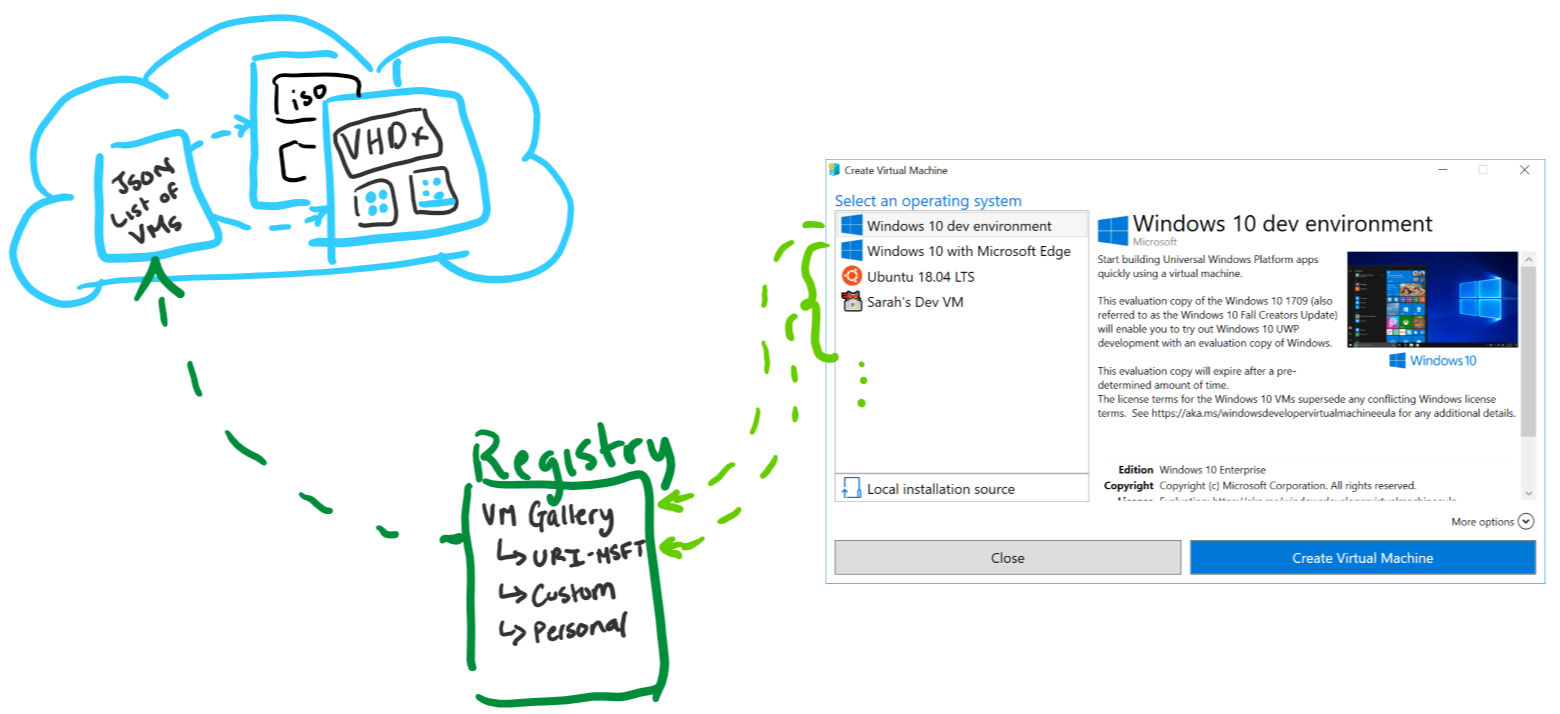Image resolution: width=1560 pixels, height=714 pixels.
Task: Click Windows logo beside Microsoft Edge entry
Action: pyautogui.click(x=852, y=251)
